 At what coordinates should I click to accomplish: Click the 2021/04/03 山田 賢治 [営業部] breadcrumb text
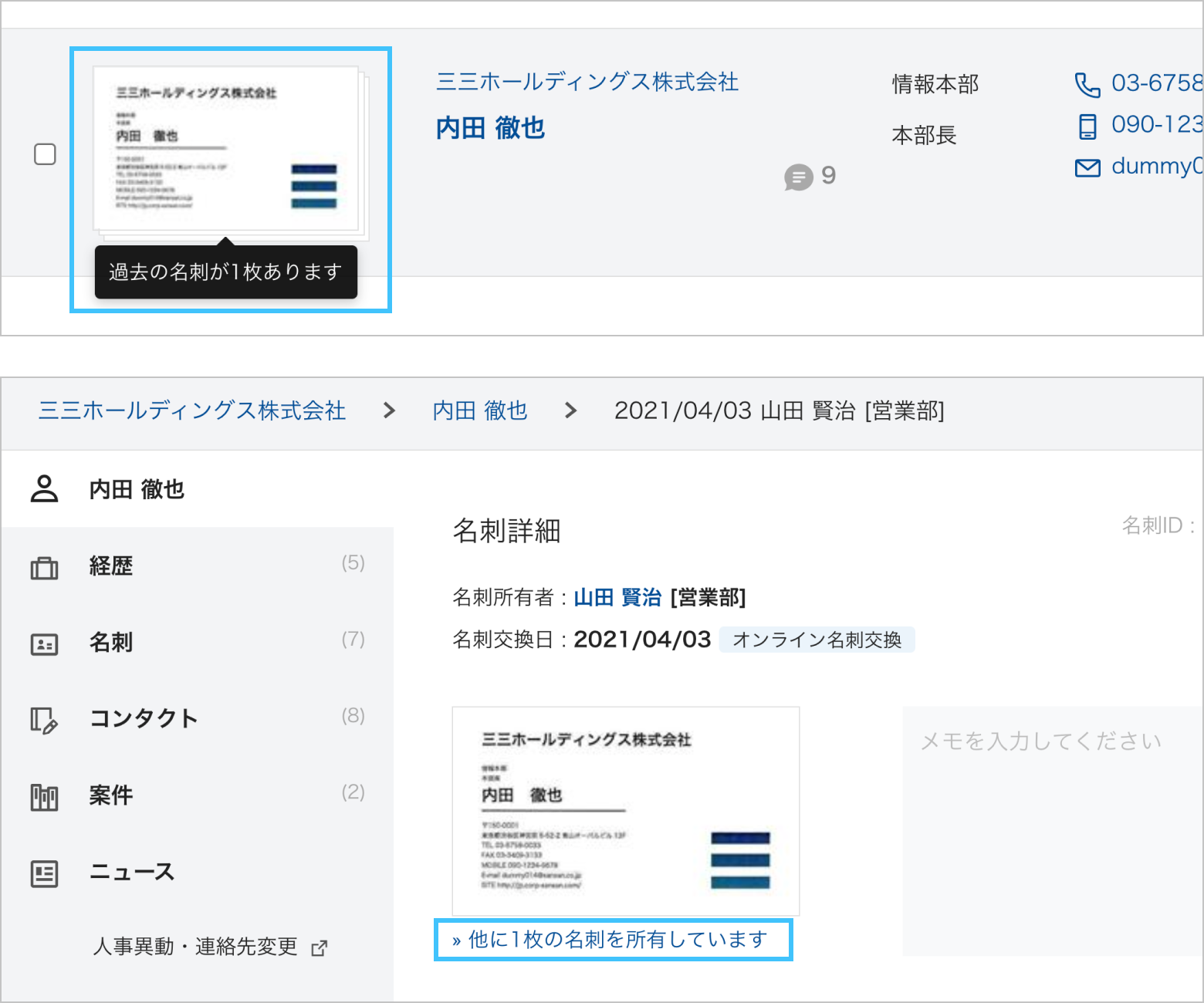(x=780, y=410)
